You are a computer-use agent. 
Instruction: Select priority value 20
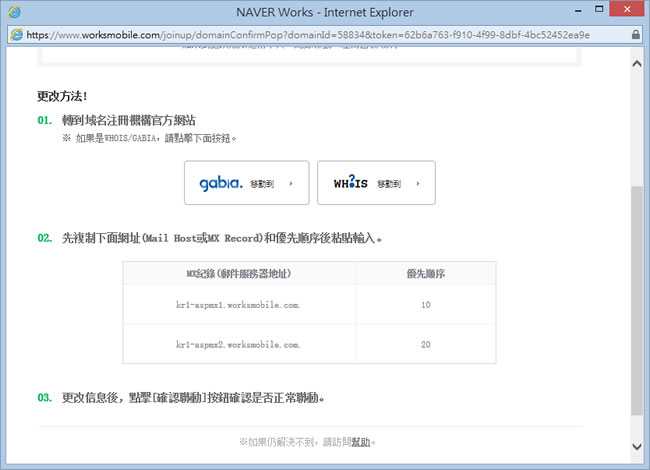click(426, 345)
